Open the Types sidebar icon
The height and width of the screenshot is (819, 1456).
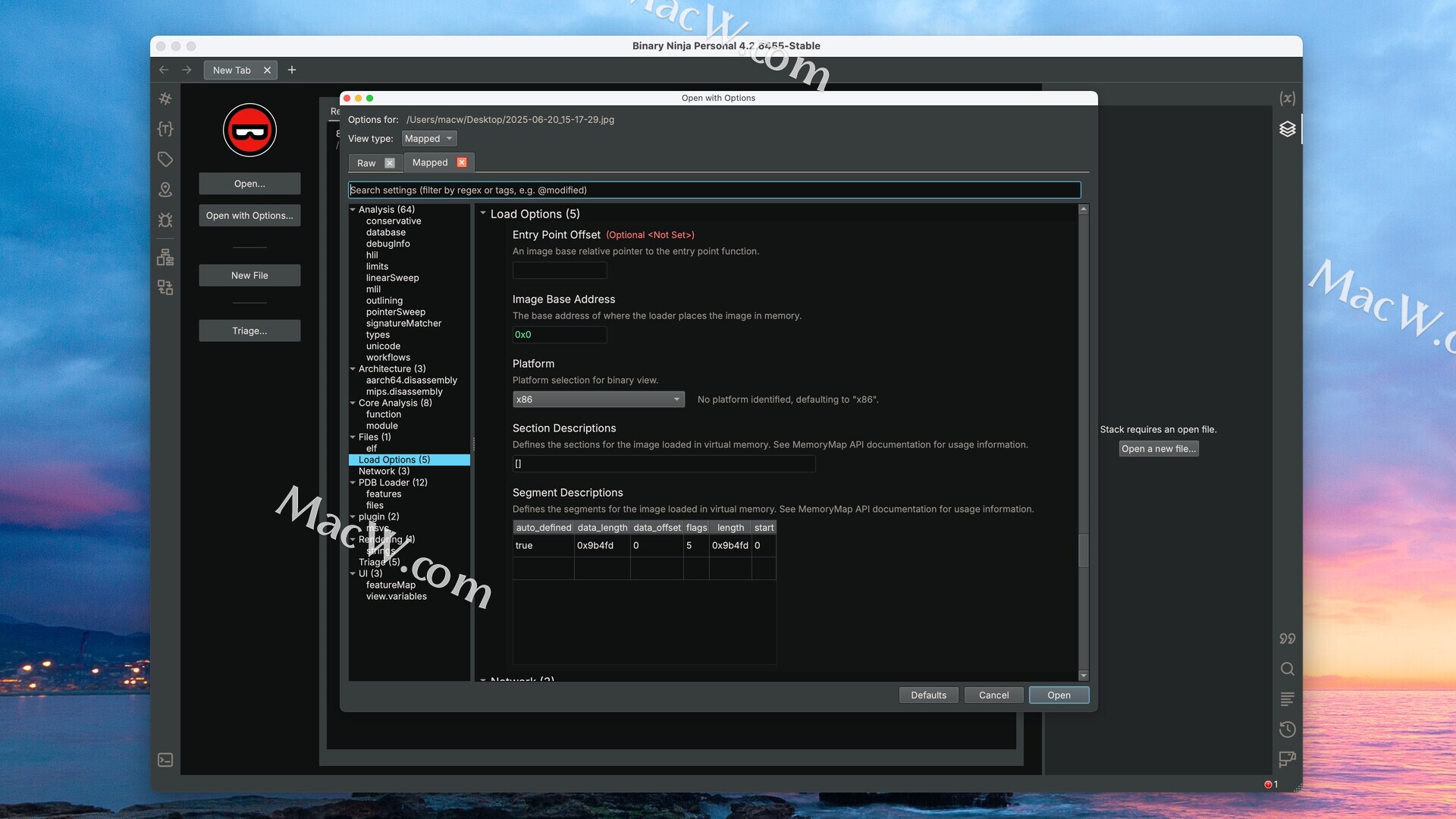[x=165, y=129]
